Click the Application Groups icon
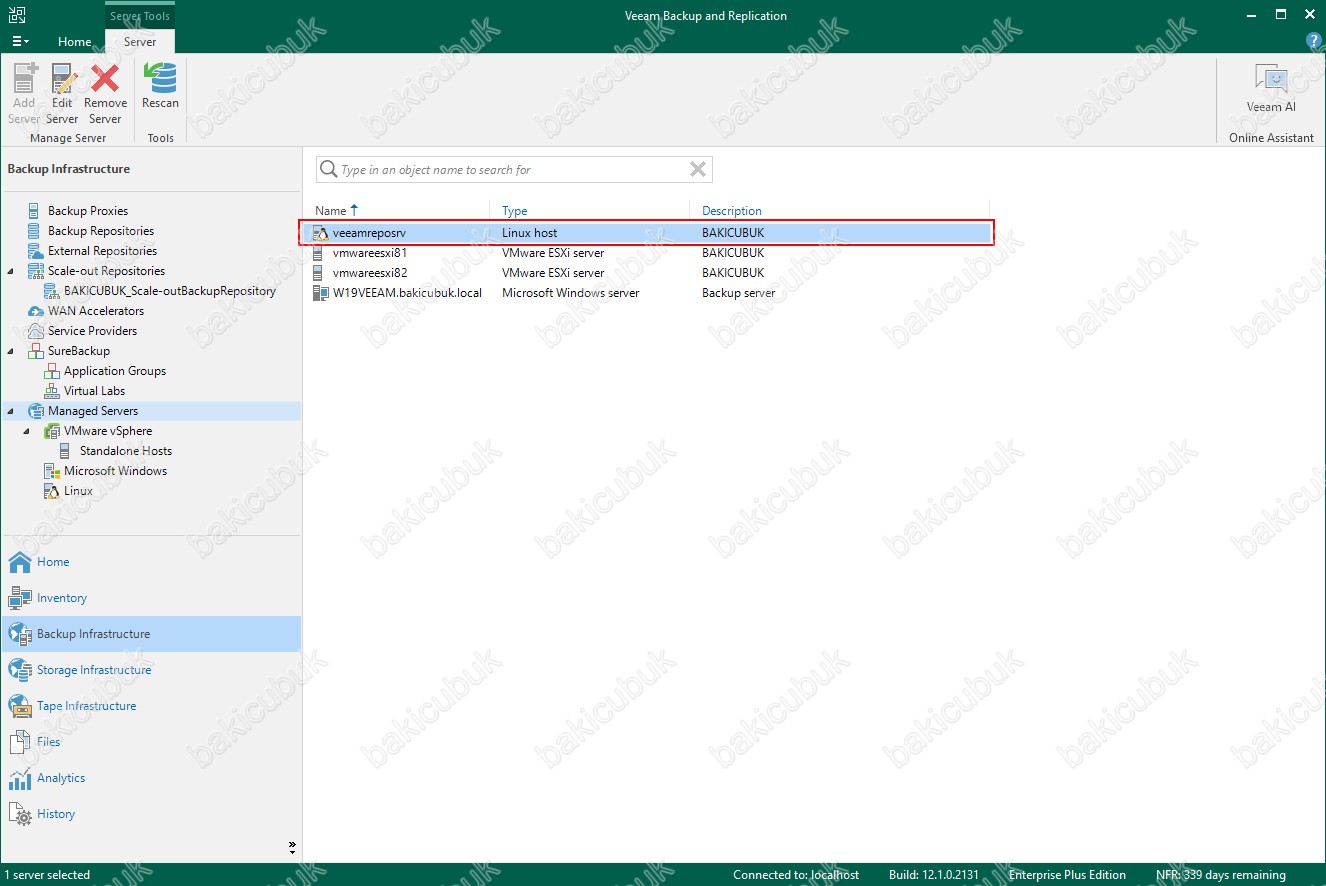The width and height of the screenshot is (1326, 886). 52,371
